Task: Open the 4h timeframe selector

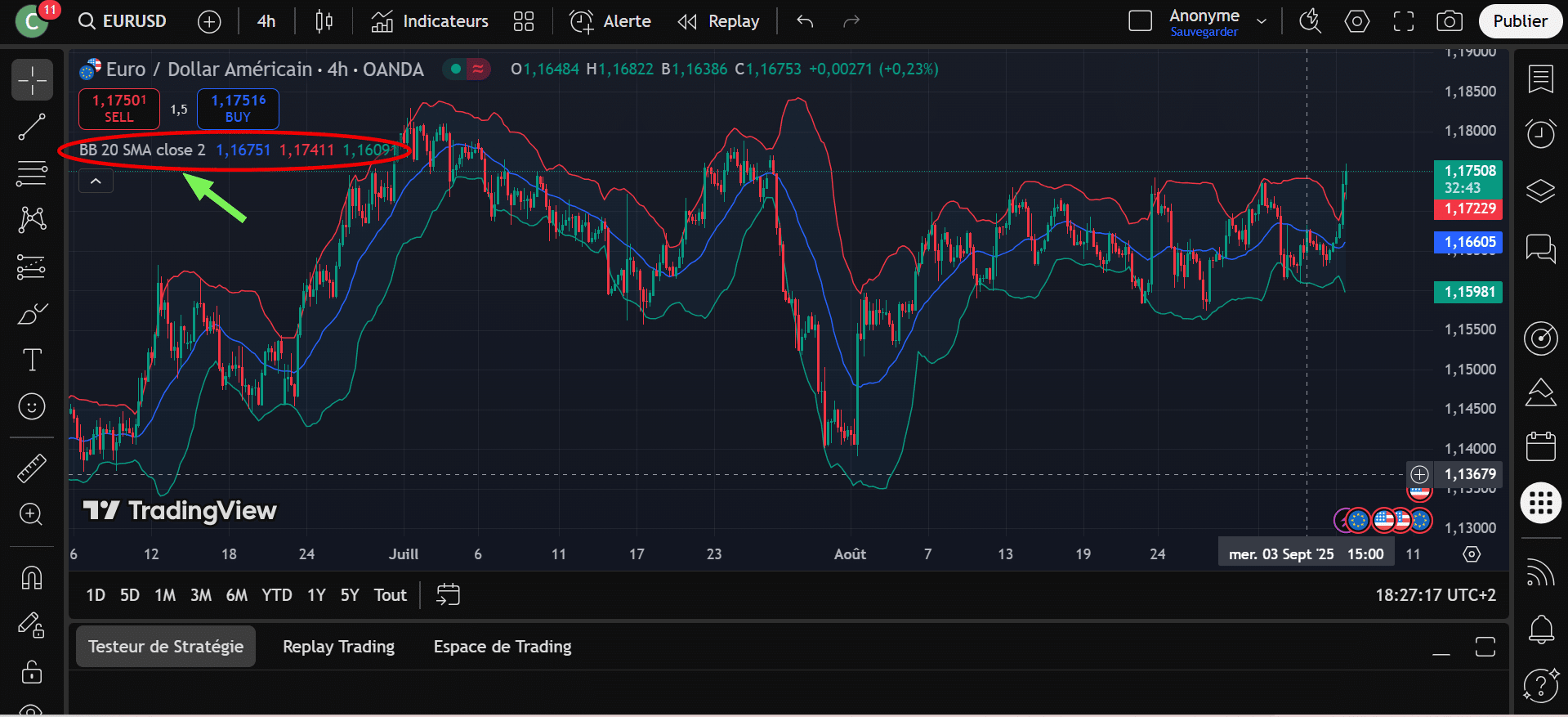Action: [266, 21]
